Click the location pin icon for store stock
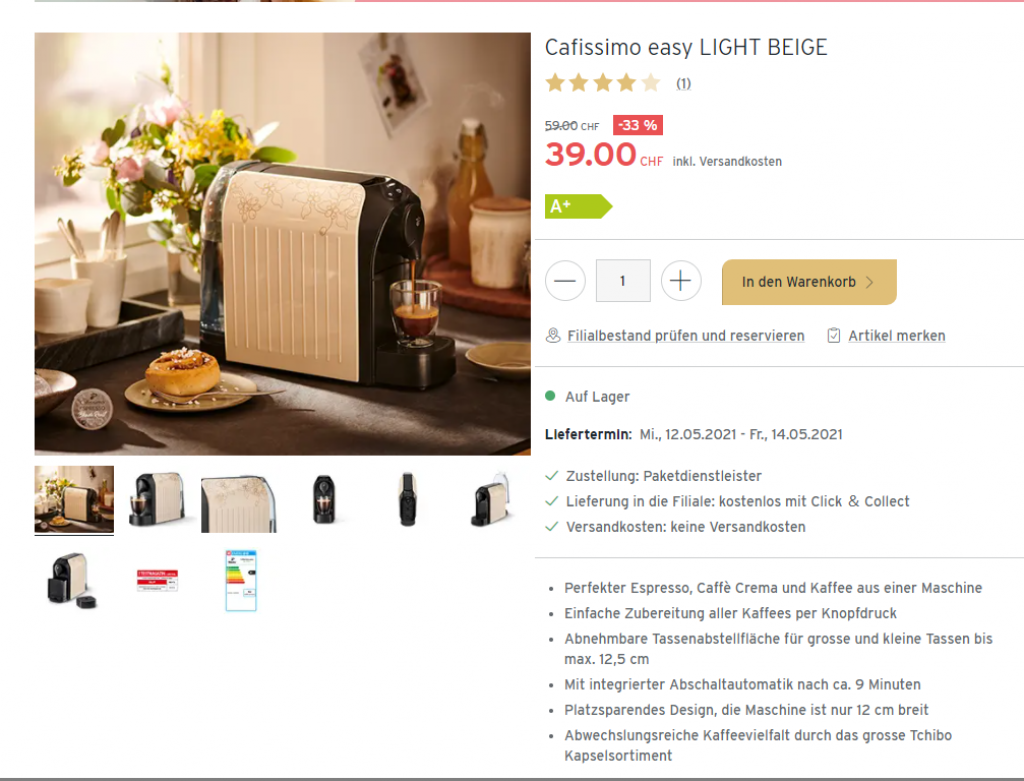The image size is (1024, 781). coord(553,336)
